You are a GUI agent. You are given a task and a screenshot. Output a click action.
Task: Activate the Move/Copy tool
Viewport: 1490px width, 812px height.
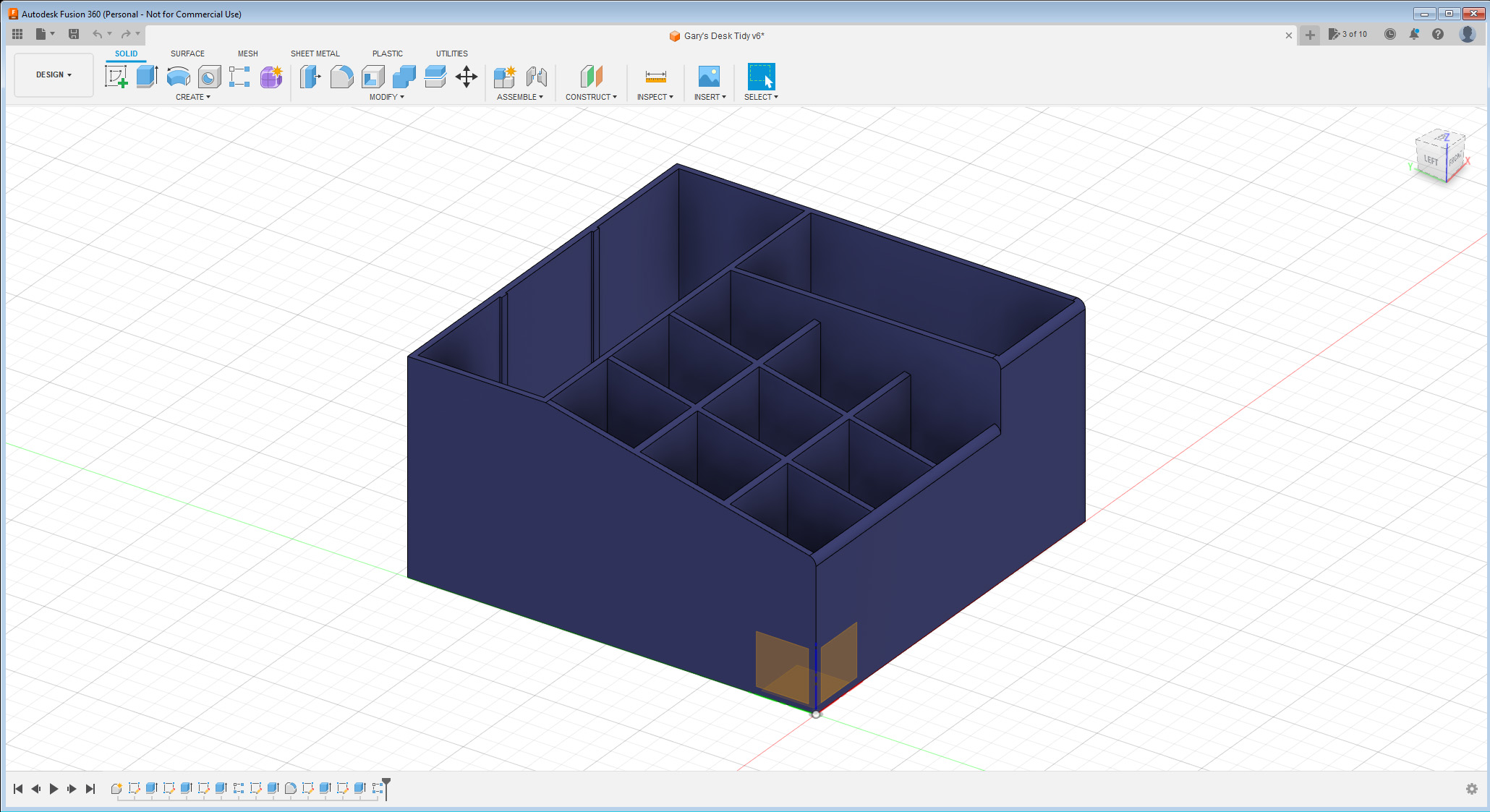(467, 76)
